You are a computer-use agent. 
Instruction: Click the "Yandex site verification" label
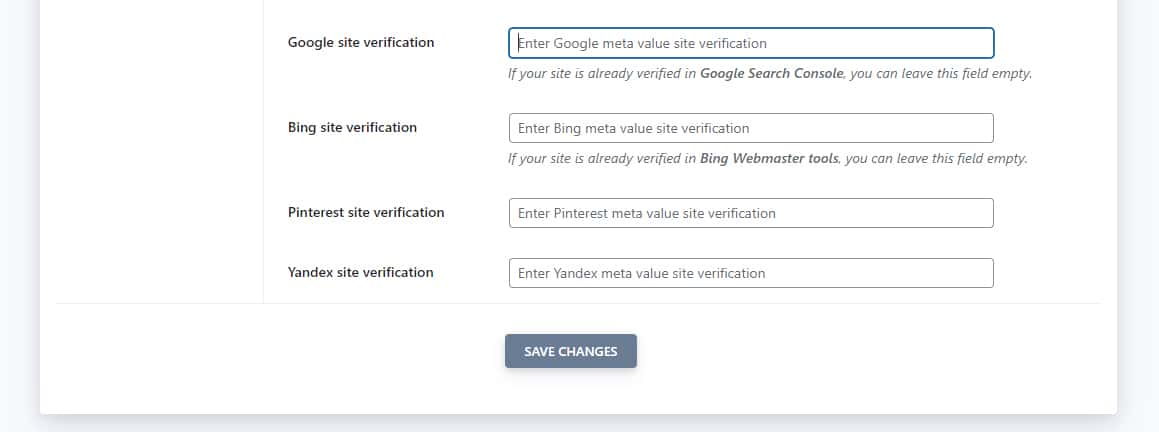[360, 273]
